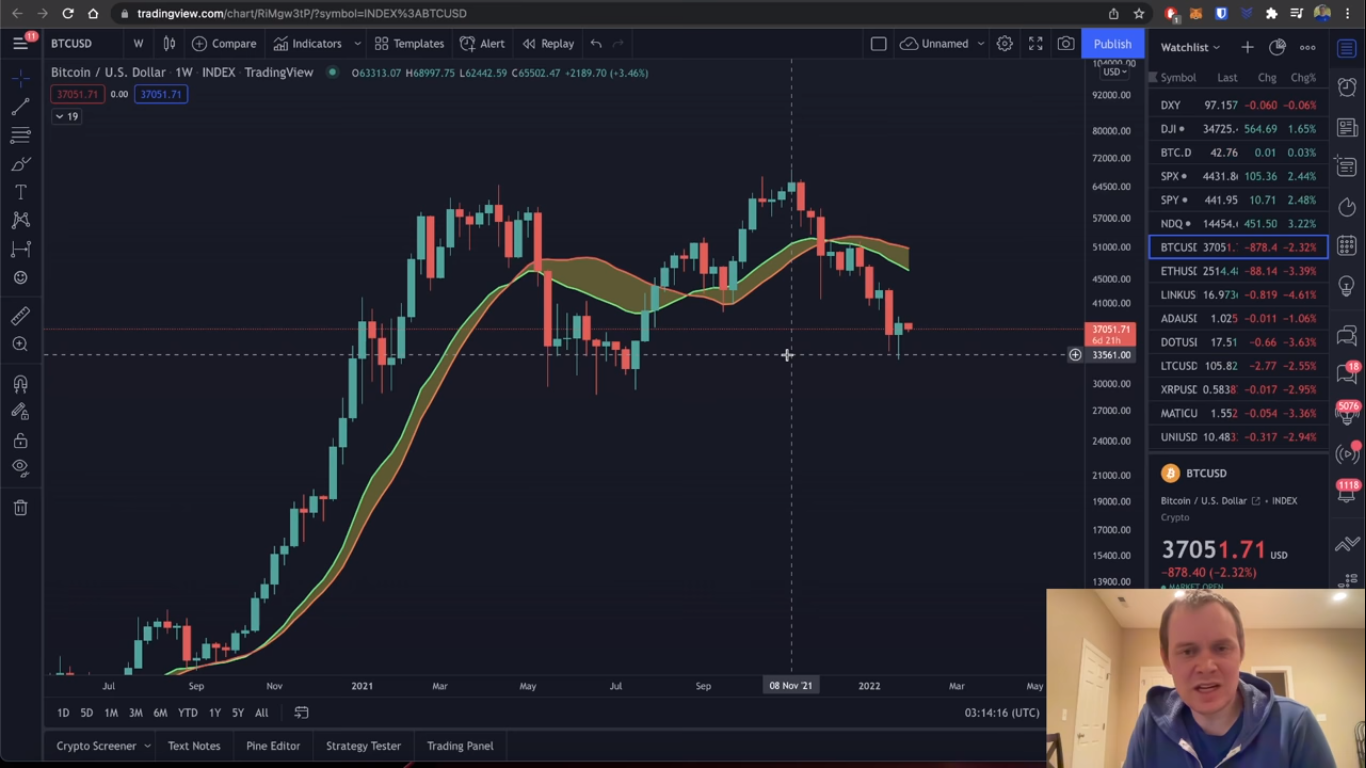Open the Strategy Tester tab

click(x=362, y=745)
